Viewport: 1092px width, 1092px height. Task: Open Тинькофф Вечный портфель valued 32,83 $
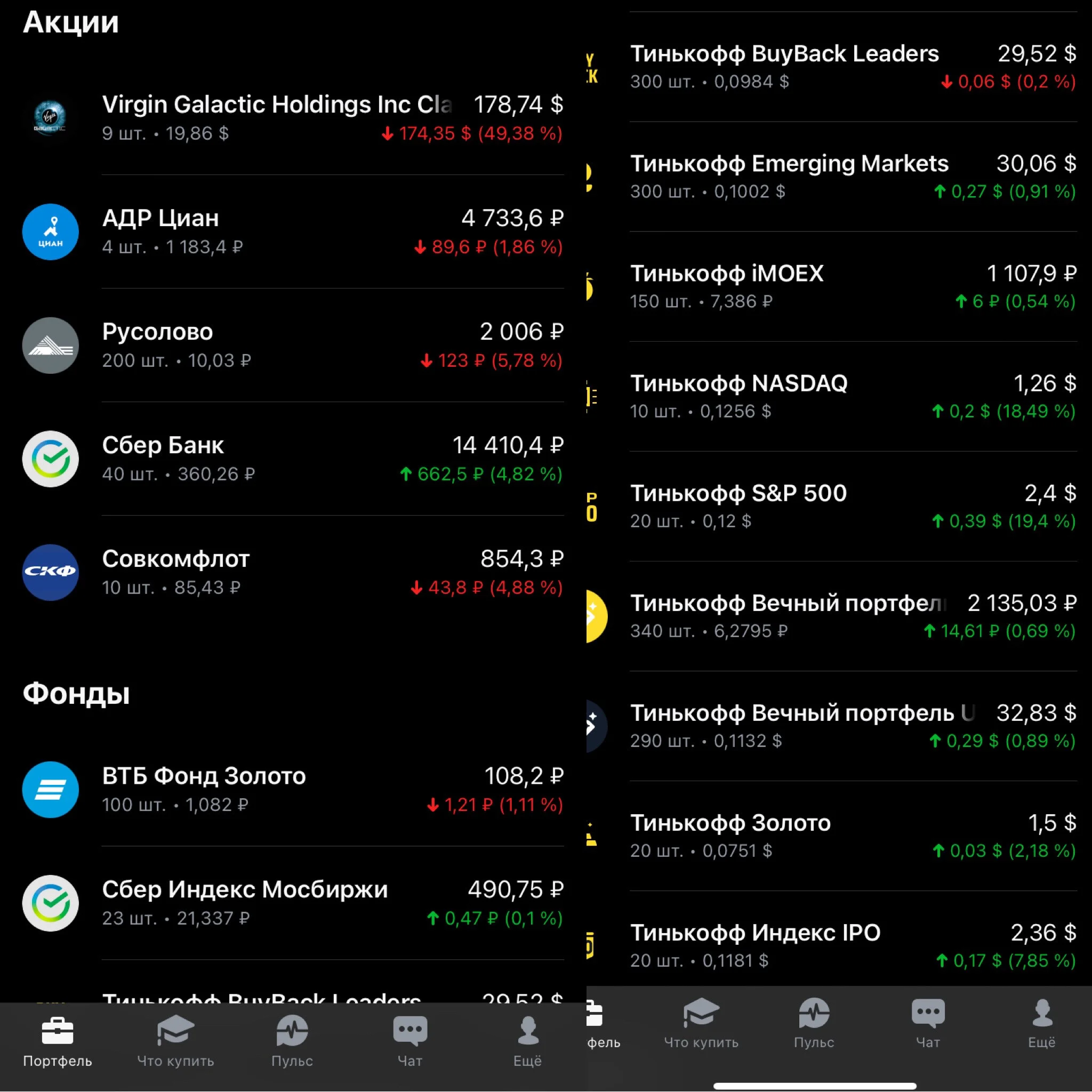802,713
